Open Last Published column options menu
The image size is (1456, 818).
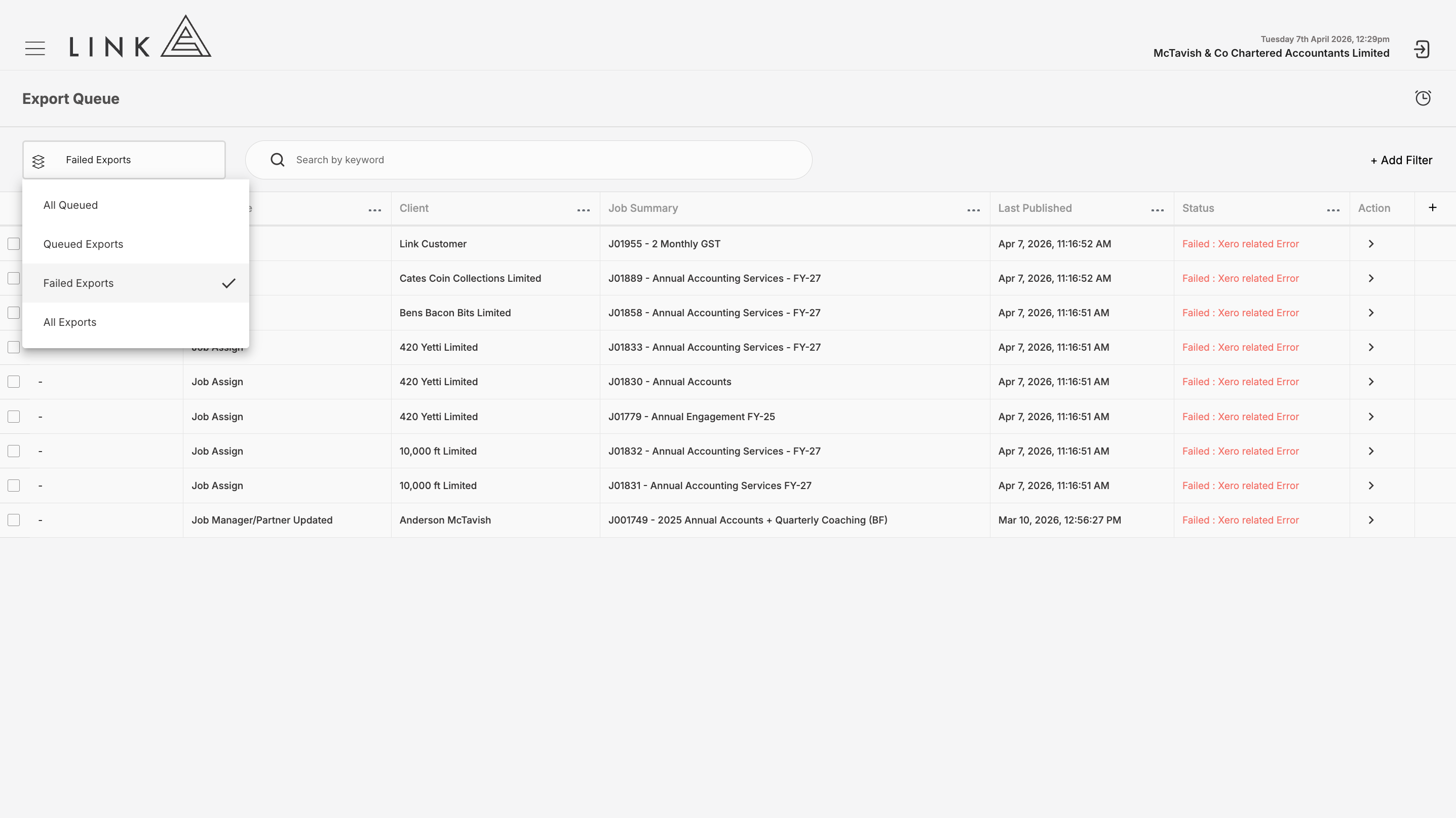coord(1157,210)
